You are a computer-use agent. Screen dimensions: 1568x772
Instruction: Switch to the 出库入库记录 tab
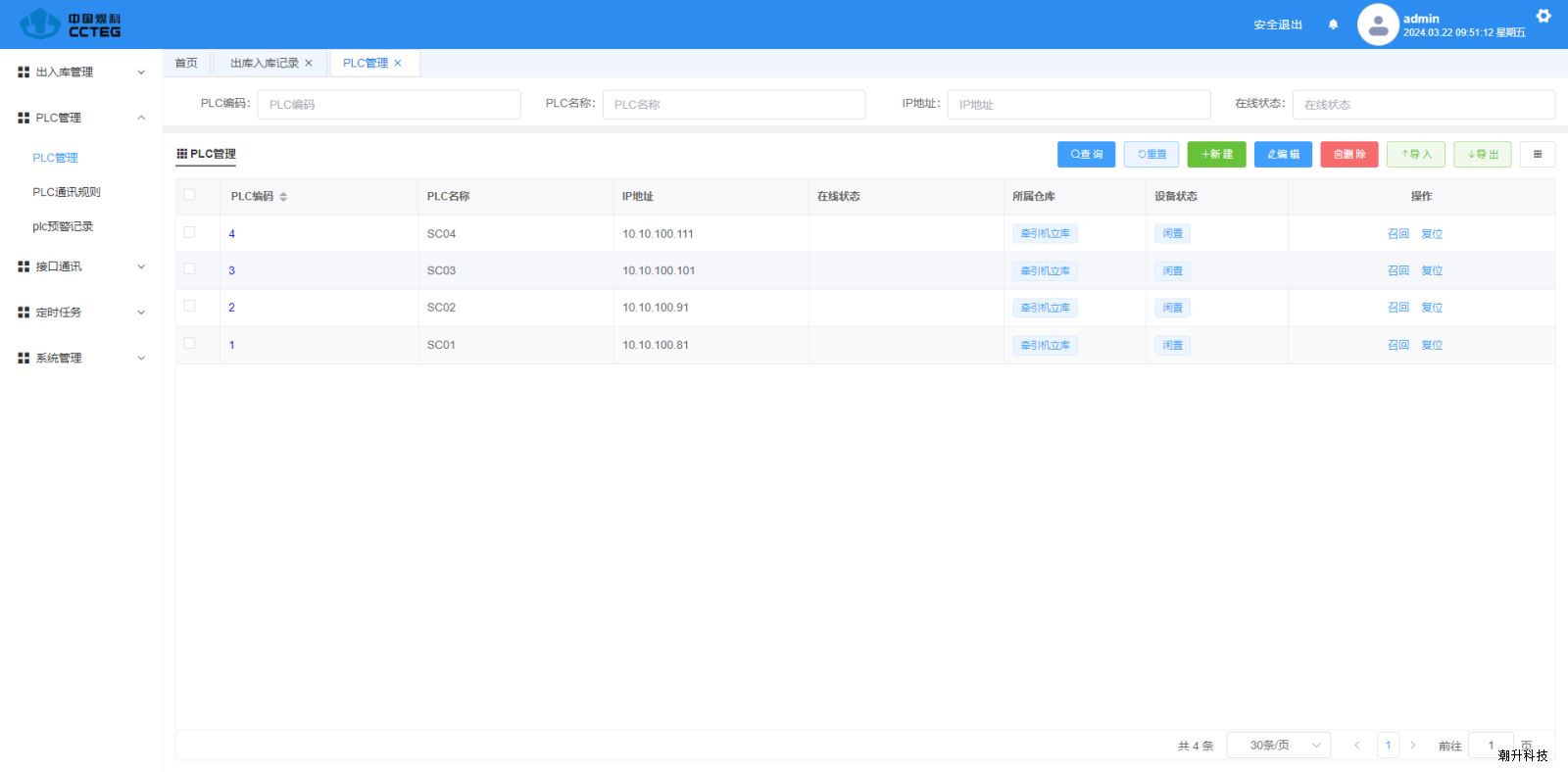tap(271, 63)
